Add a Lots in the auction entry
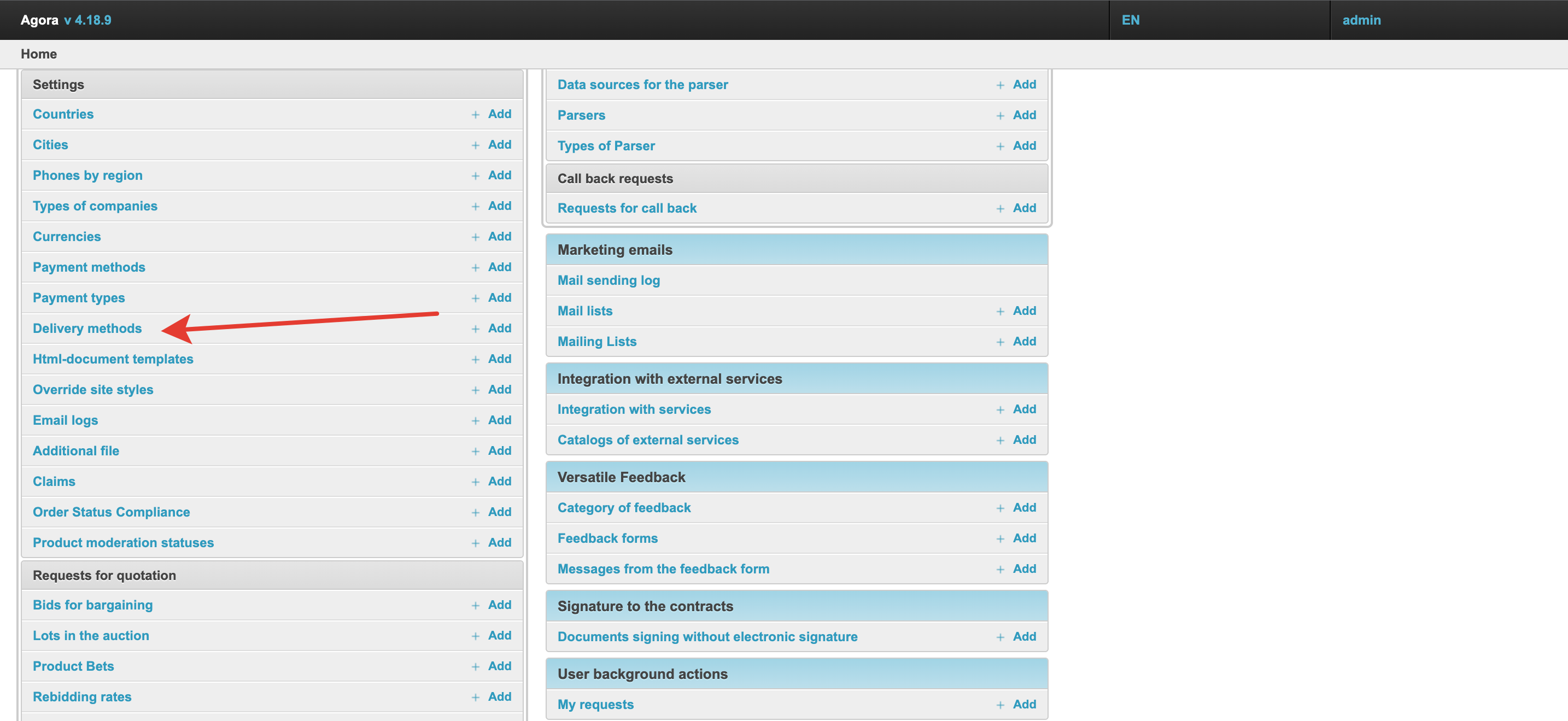Image resolution: width=1568 pixels, height=721 pixels. click(499, 635)
